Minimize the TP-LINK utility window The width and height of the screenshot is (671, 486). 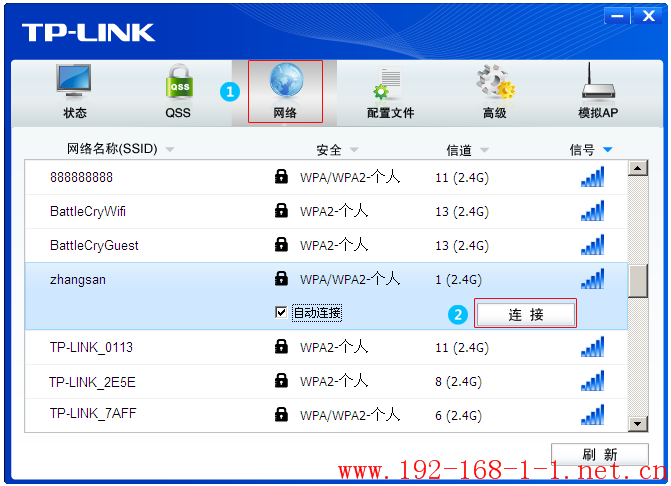click(617, 16)
